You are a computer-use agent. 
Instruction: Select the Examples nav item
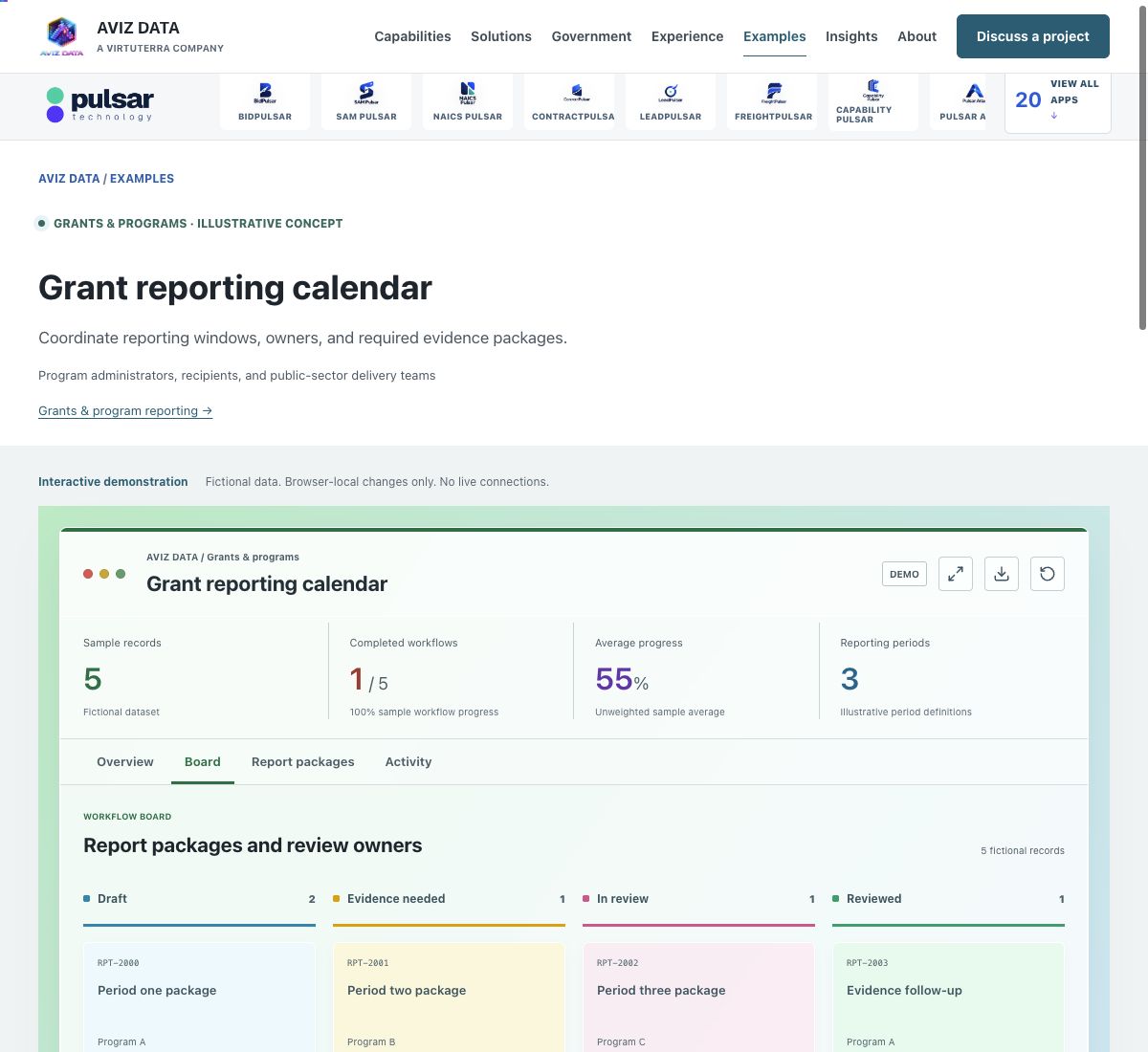pyautogui.click(x=775, y=36)
